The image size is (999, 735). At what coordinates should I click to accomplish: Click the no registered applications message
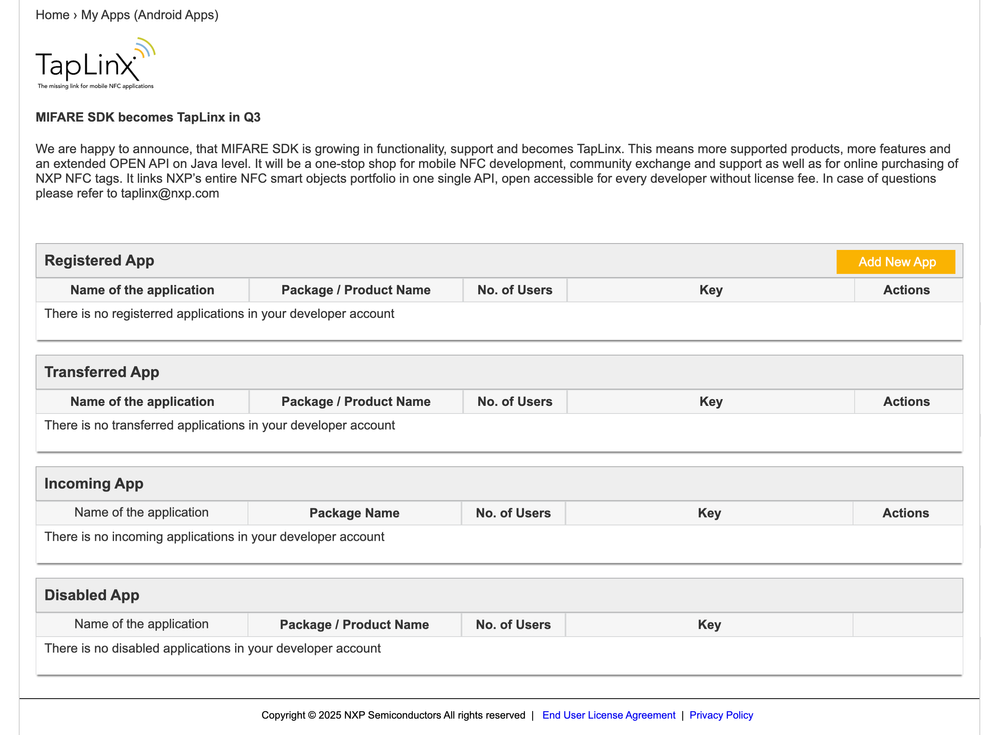tap(219, 314)
